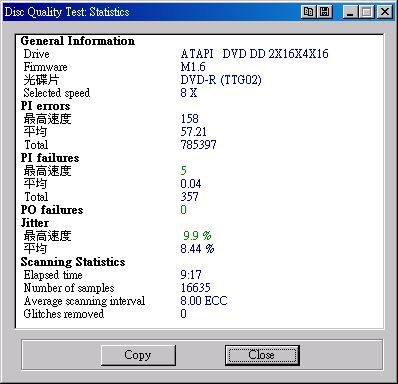Click firmware value 'M1.6'
The image size is (398, 384).
tap(193, 67)
